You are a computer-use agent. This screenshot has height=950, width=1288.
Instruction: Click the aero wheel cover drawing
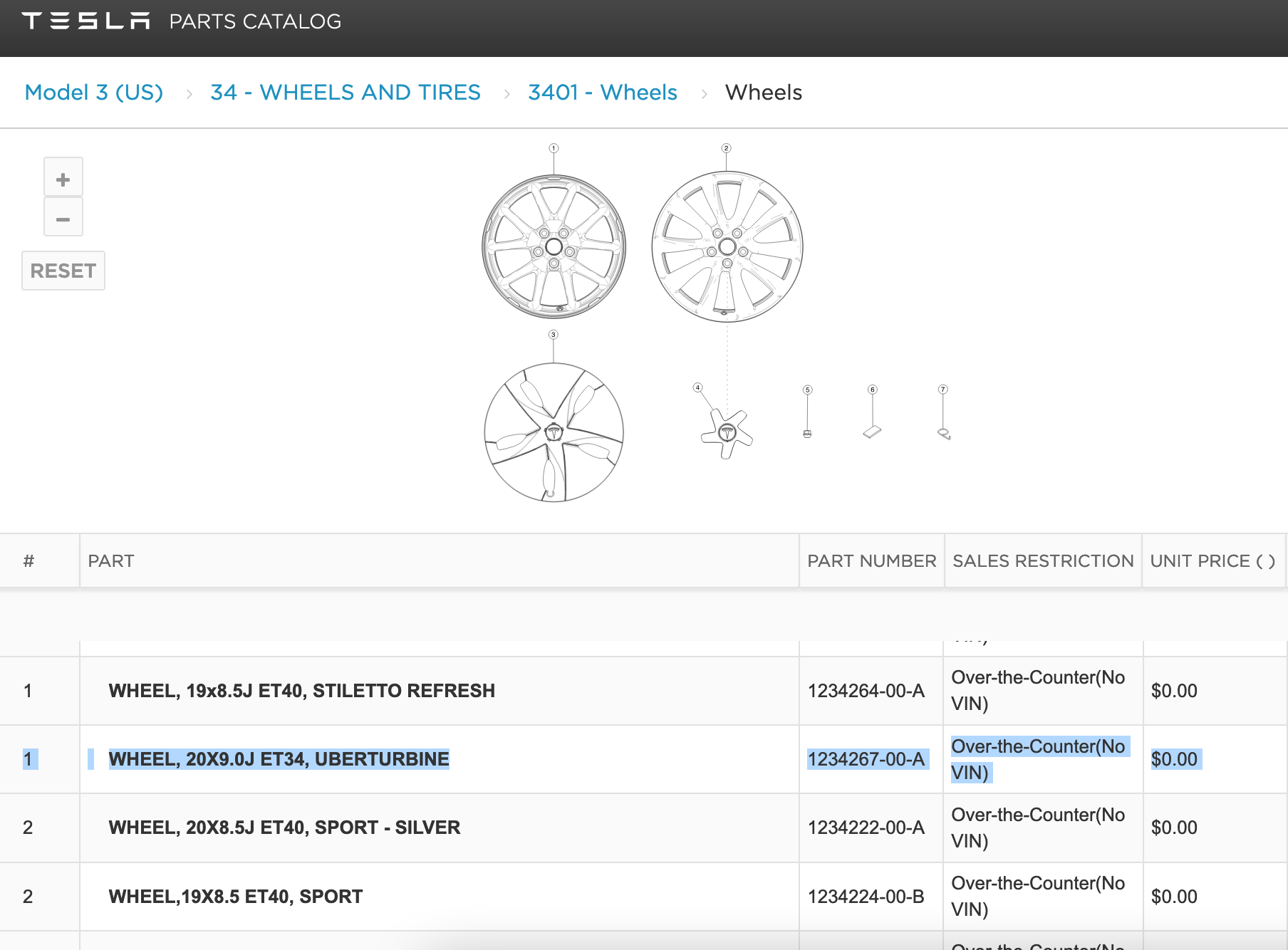[554, 432]
